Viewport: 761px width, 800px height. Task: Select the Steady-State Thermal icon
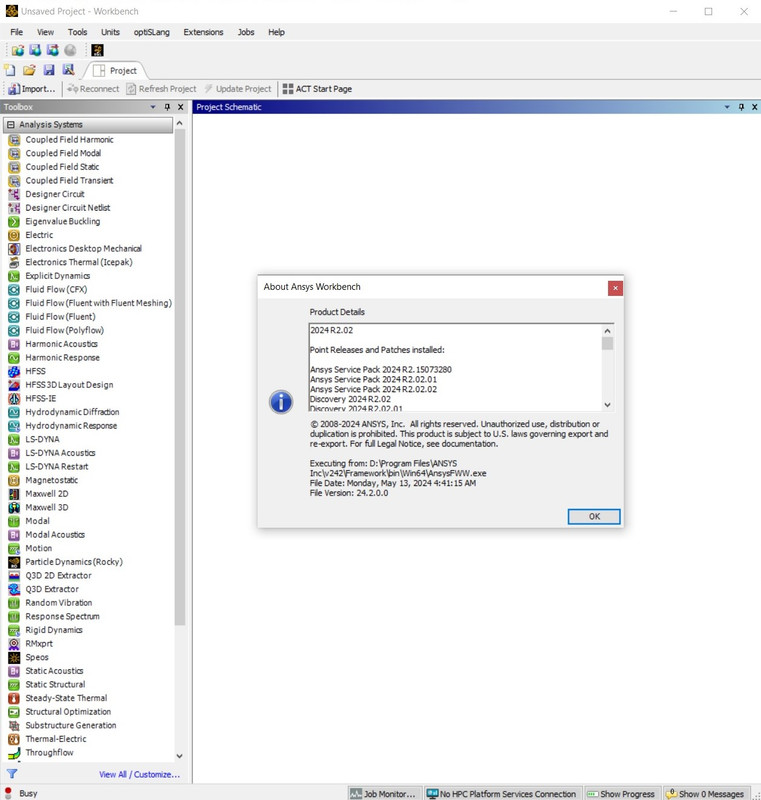point(14,698)
